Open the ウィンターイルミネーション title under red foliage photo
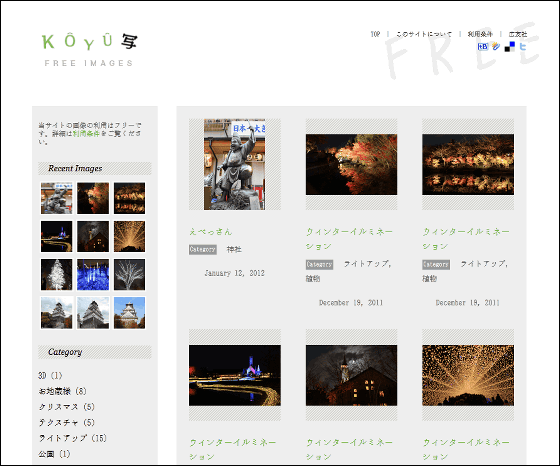Image resolution: width=560 pixels, height=466 pixels. 349,239
